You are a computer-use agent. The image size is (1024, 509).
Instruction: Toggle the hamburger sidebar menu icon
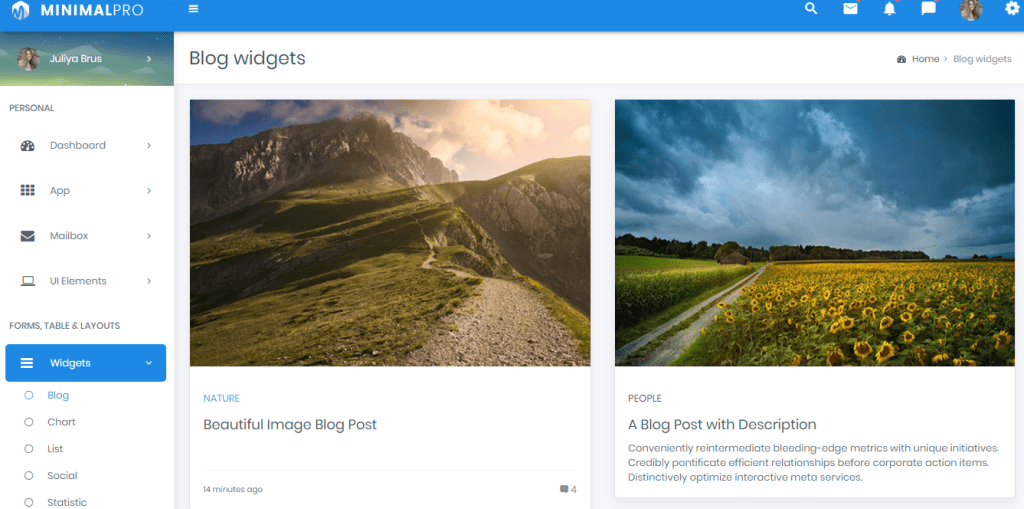pyautogui.click(x=193, y=9)
